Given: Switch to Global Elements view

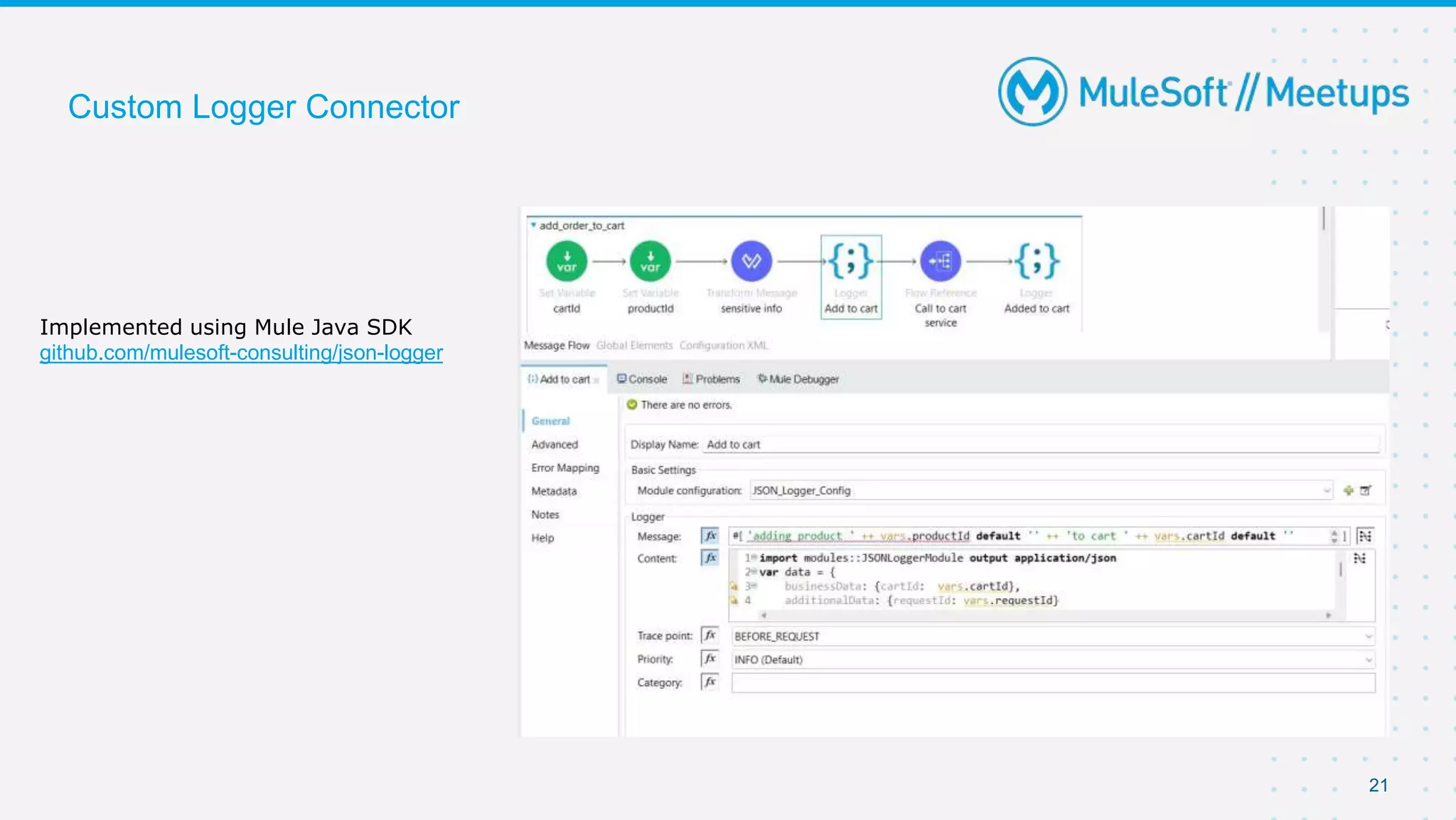Looking at the screenshot, I should pyautogui.click(x=634, y=346).
